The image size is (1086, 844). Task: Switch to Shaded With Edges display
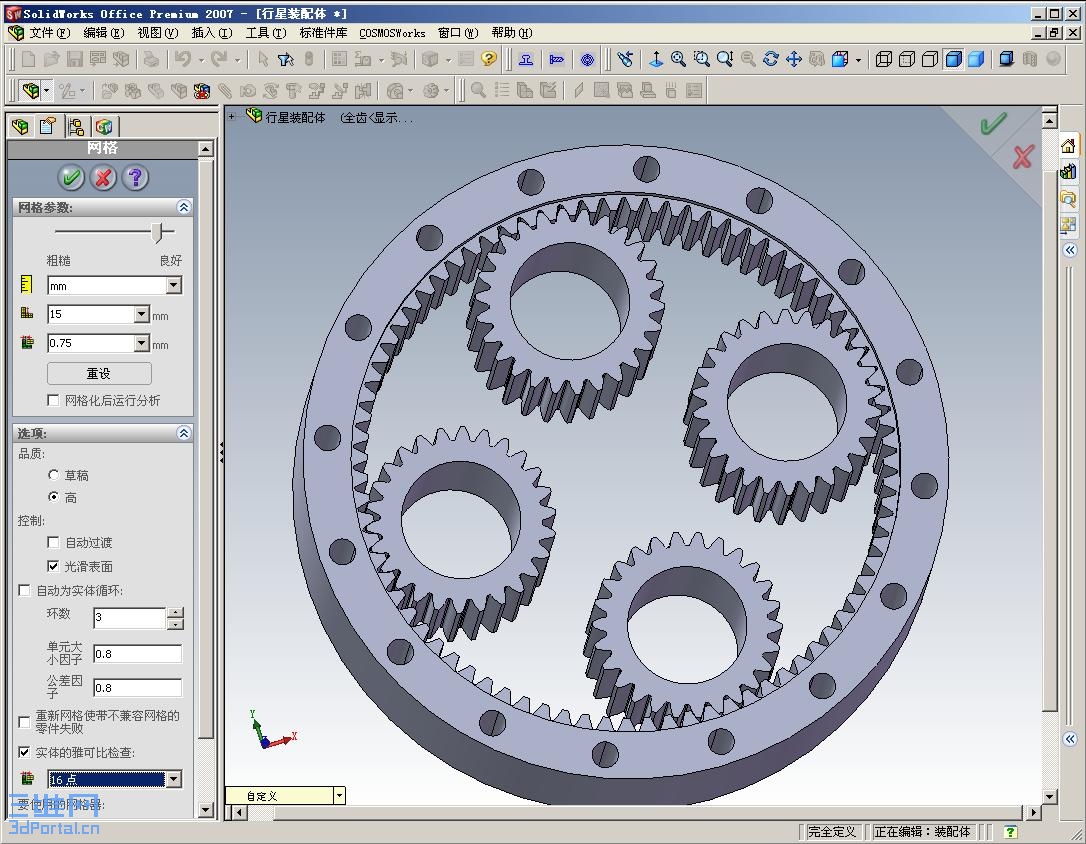[953, 60]
